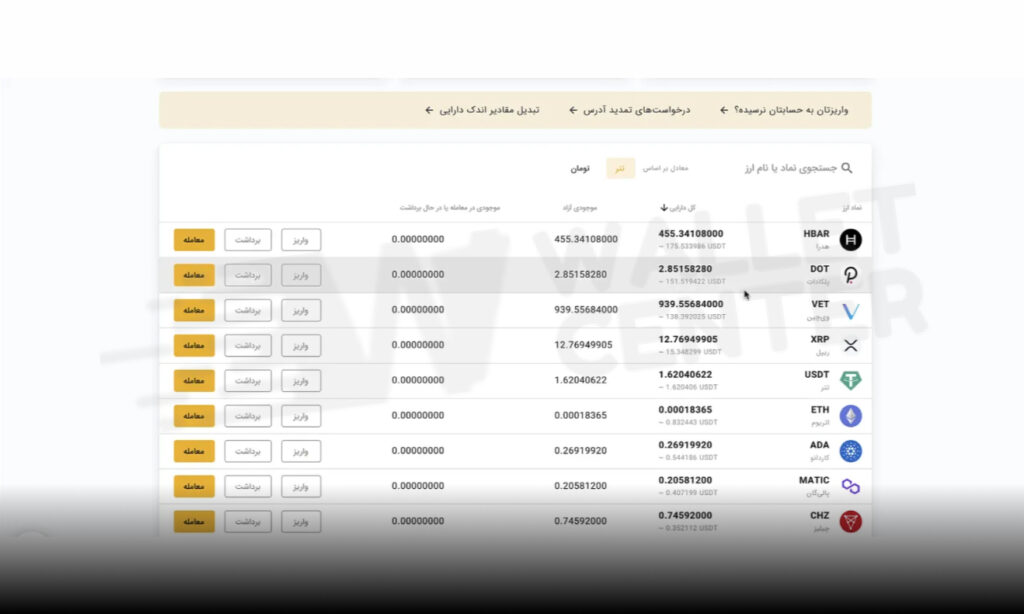This screenshot has width=1024, height=614.
Task: Sort by total assets column arrow
Action: point(664,208)
